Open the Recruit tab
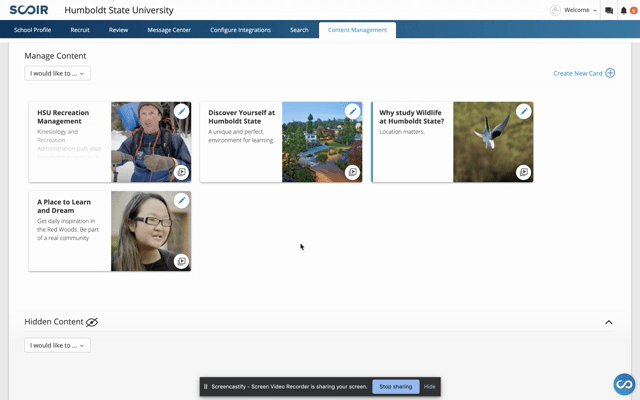This screenshot has width=640, height=400. [80, 30]
